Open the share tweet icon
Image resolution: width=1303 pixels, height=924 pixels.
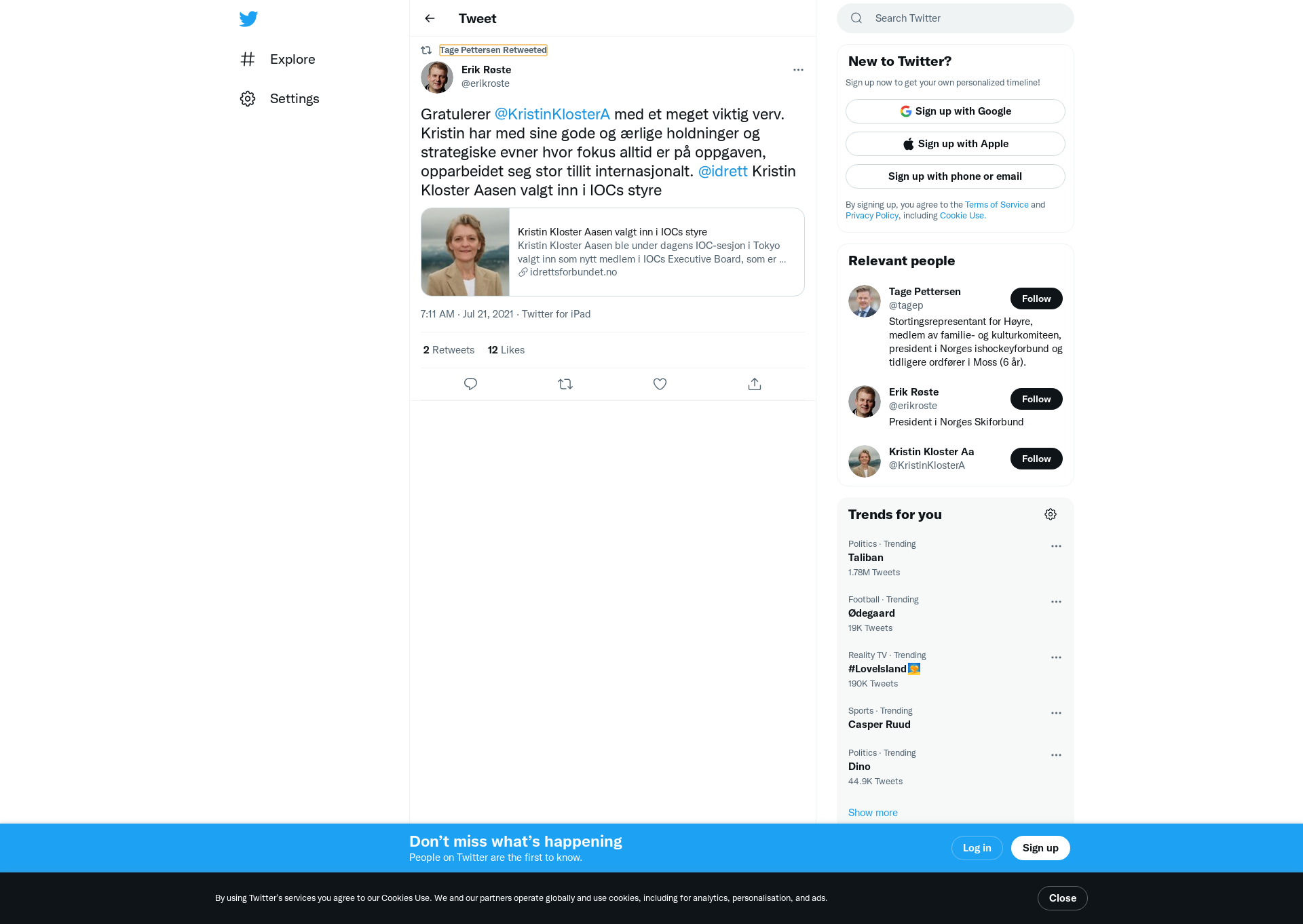[x=755, y=384]
